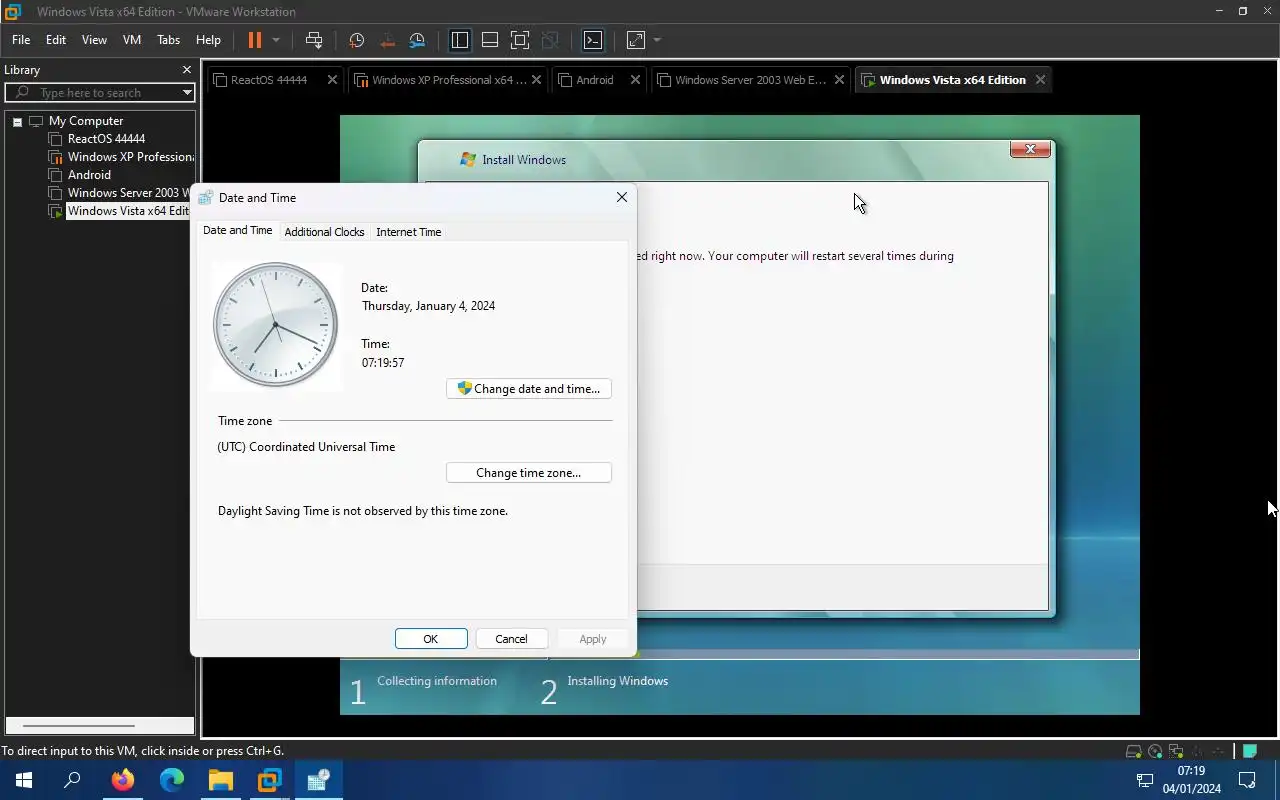Open the power options dropdown beside pause
The image size is (1280, 800).
[276, 40]
